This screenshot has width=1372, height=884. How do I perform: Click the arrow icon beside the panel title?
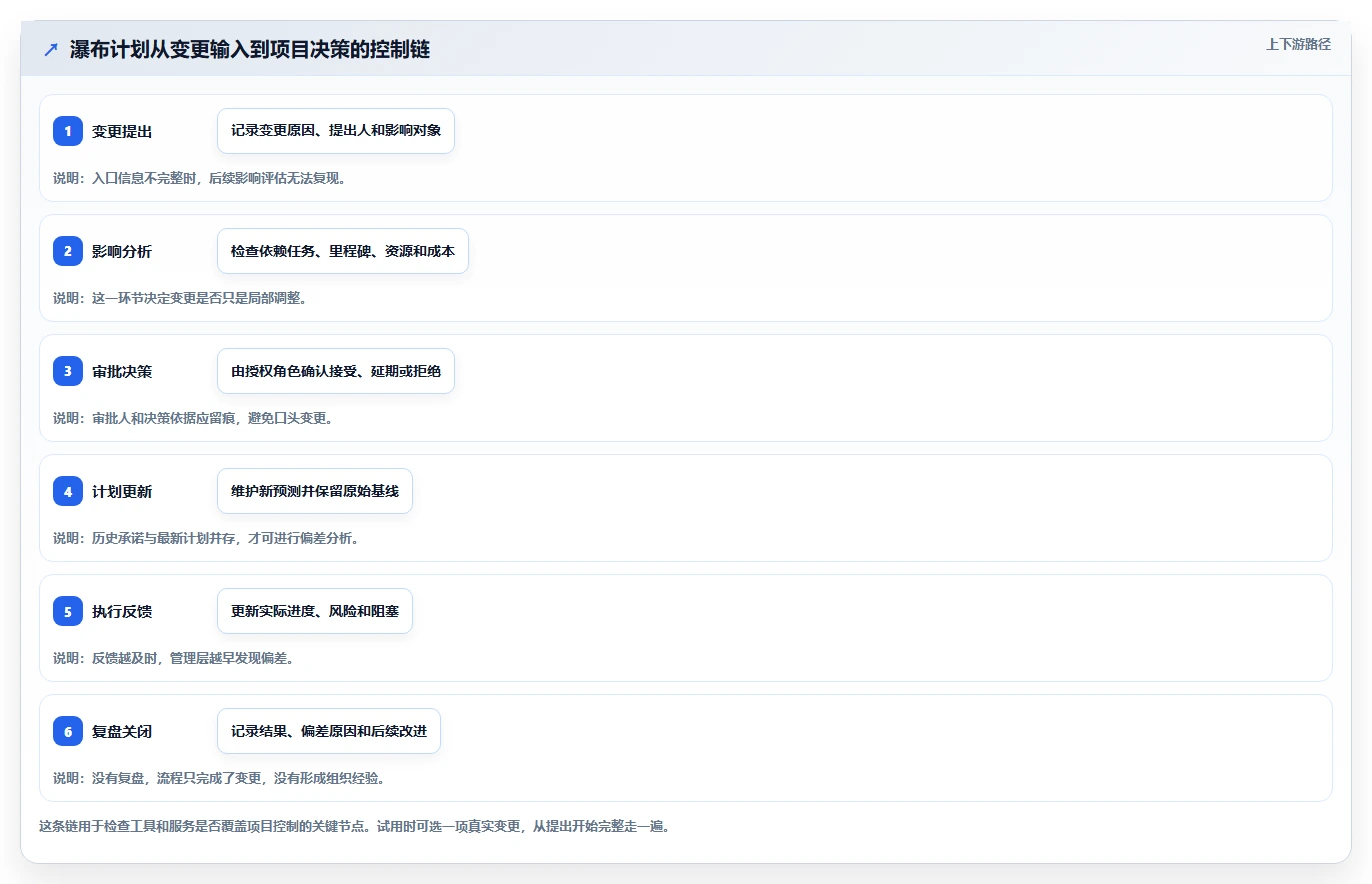[51, 50]
